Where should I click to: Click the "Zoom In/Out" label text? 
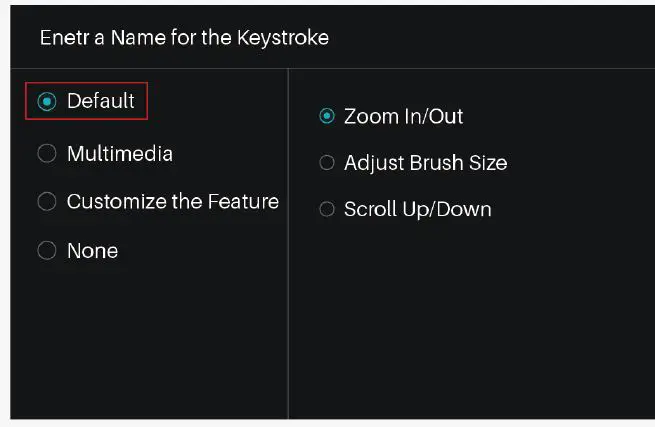point(403,116)
